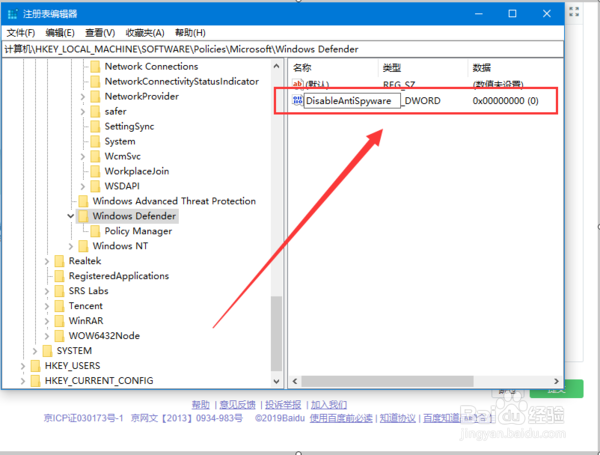Screen dimensions: 600x455
Task: Click the values pane horizontal scrollbar thumb
Action: [387, 381]
